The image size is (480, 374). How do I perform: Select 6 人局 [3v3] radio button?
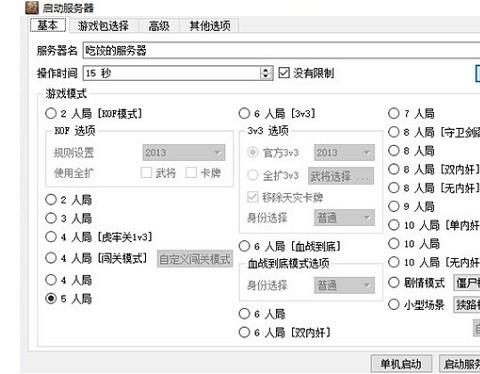[x=244, y=113]
